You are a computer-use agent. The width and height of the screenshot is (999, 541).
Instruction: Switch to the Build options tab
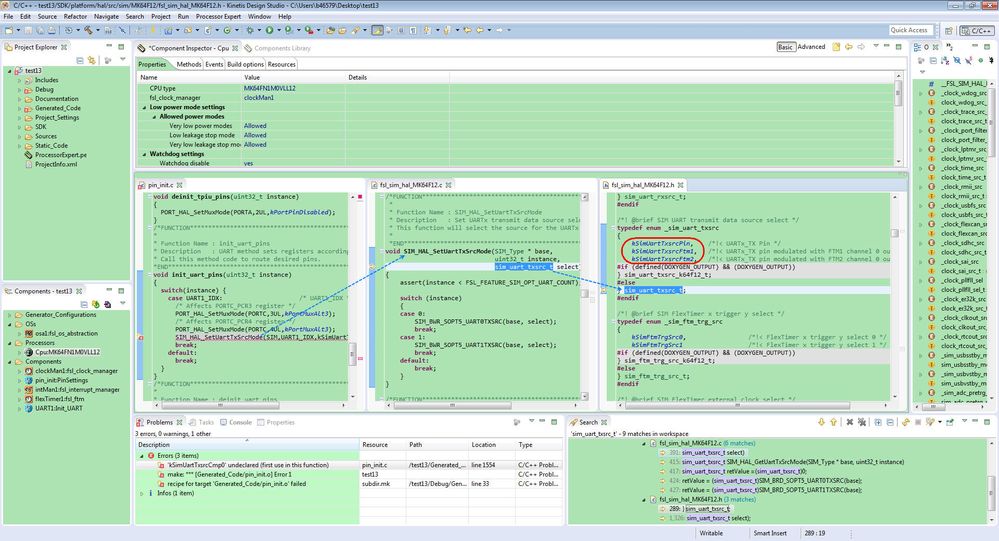point(246,64)
